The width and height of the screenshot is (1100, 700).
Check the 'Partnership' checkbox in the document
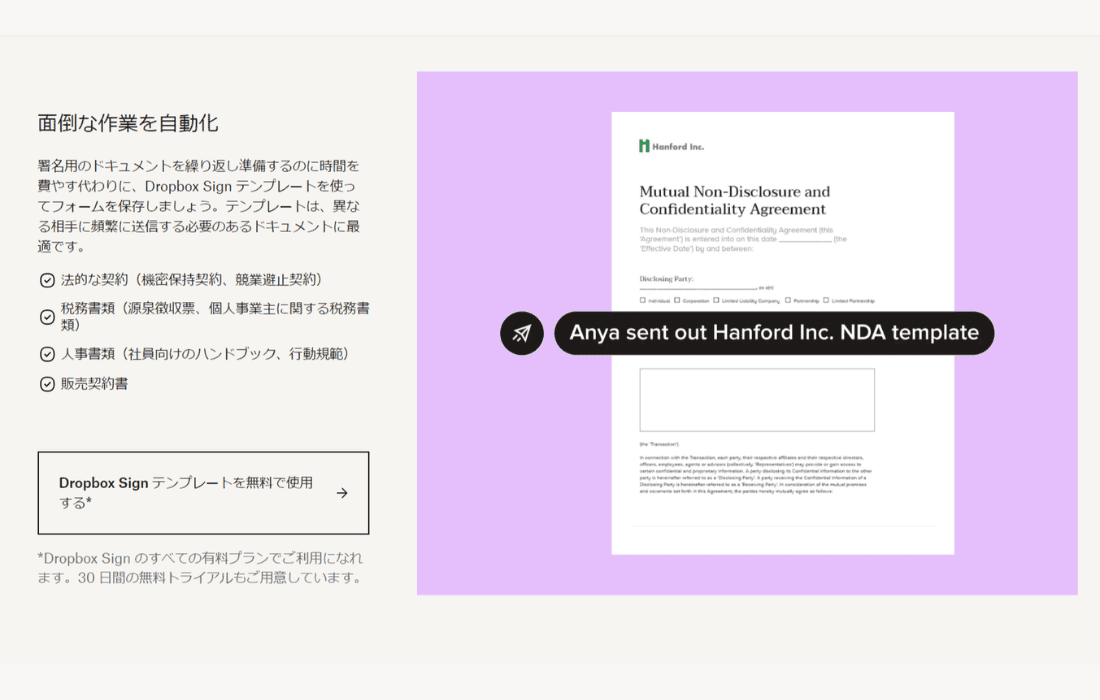click(x=788, y=300)
